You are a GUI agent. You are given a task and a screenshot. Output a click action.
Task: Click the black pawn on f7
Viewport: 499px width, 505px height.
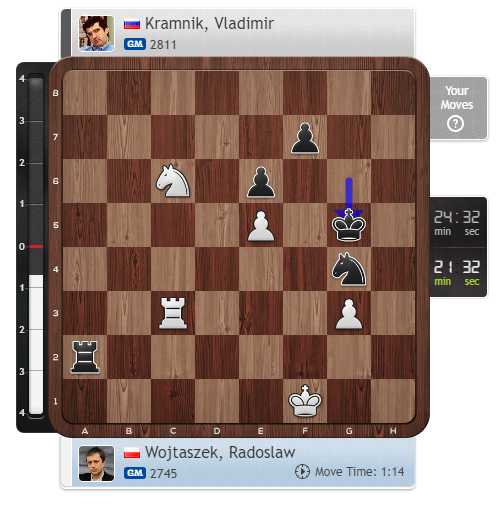point(305,138)
